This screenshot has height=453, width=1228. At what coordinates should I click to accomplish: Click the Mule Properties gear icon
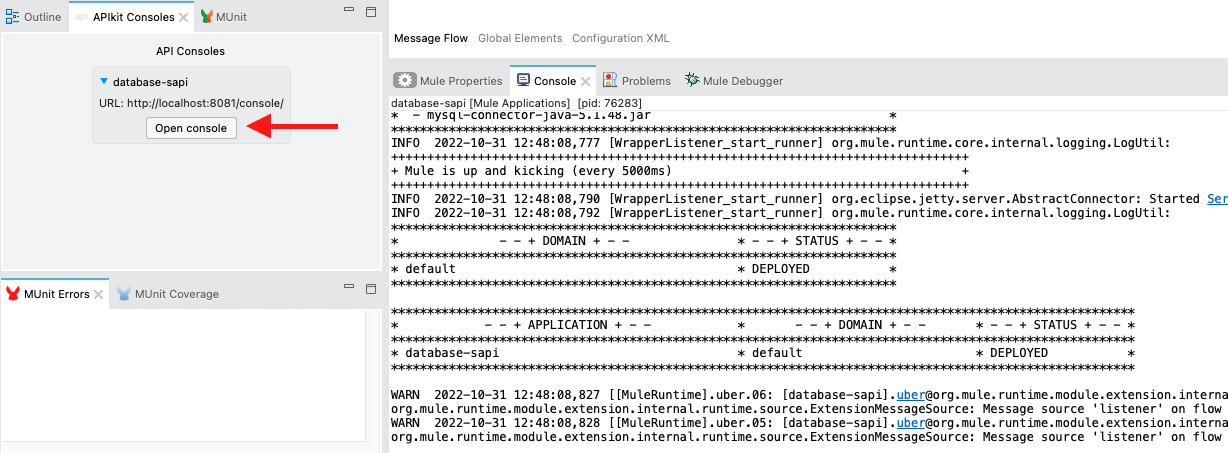405,81
